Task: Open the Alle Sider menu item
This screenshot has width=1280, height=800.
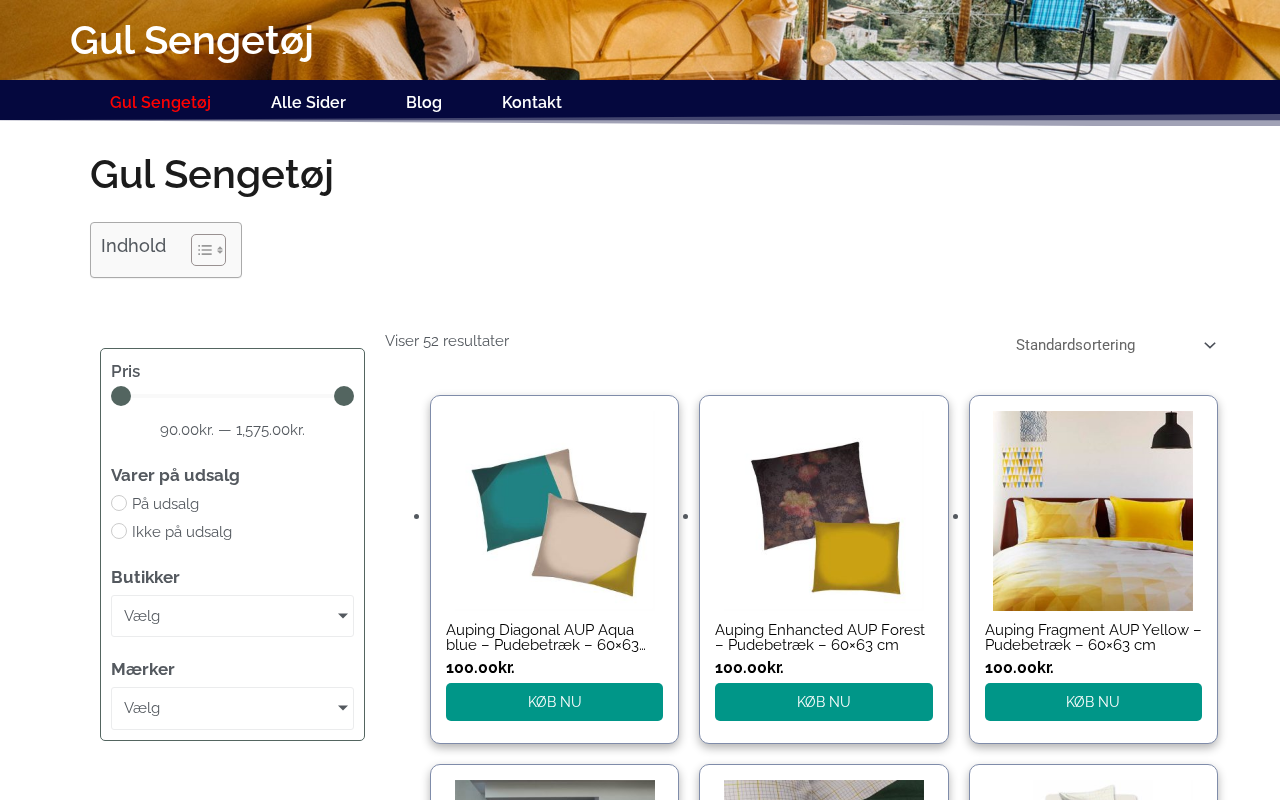Action: (308, 102)
